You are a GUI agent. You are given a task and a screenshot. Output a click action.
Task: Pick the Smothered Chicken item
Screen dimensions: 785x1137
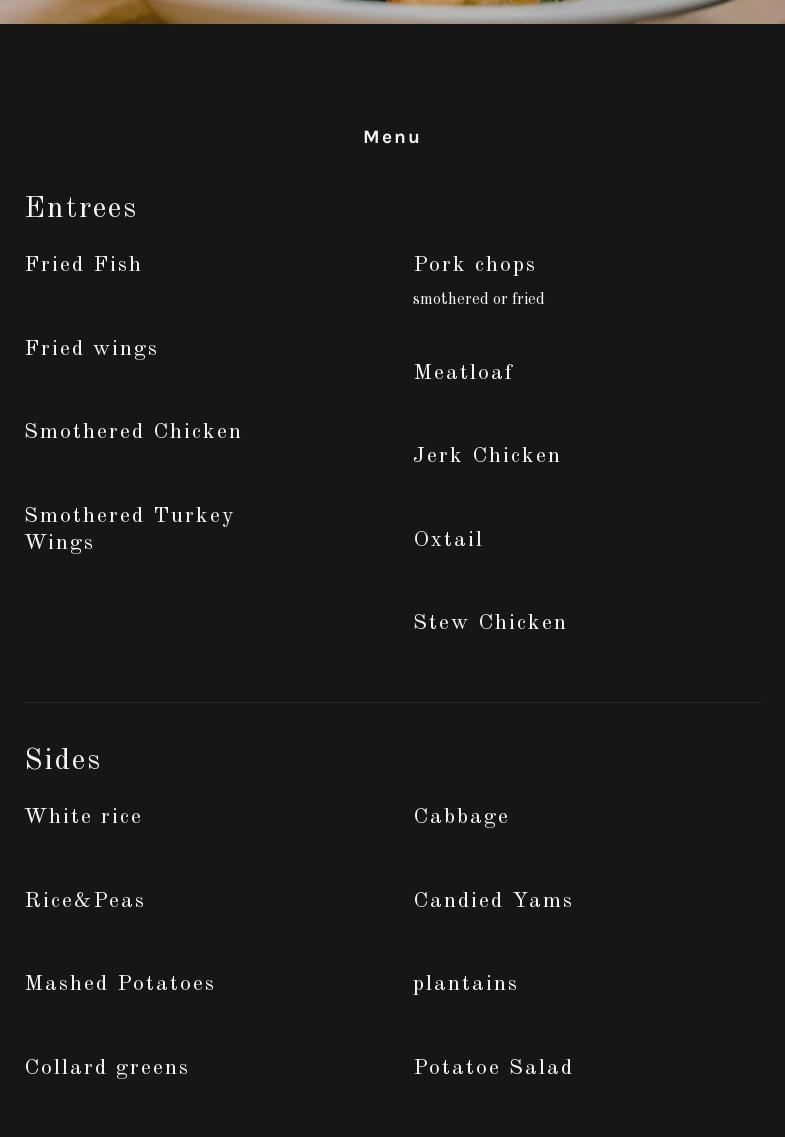133,431
